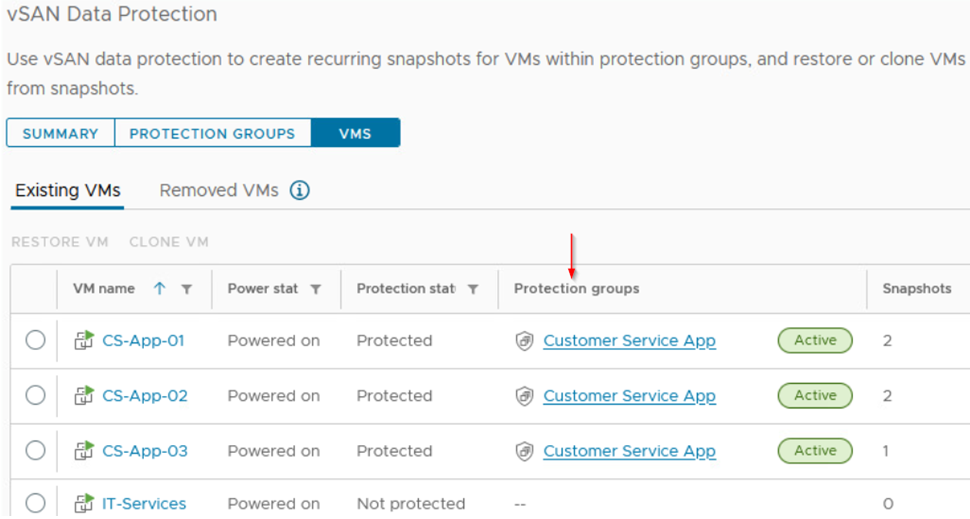Select the CS-App-01 radio button
This screenshot has width=970, height=519.
[35, 340]
